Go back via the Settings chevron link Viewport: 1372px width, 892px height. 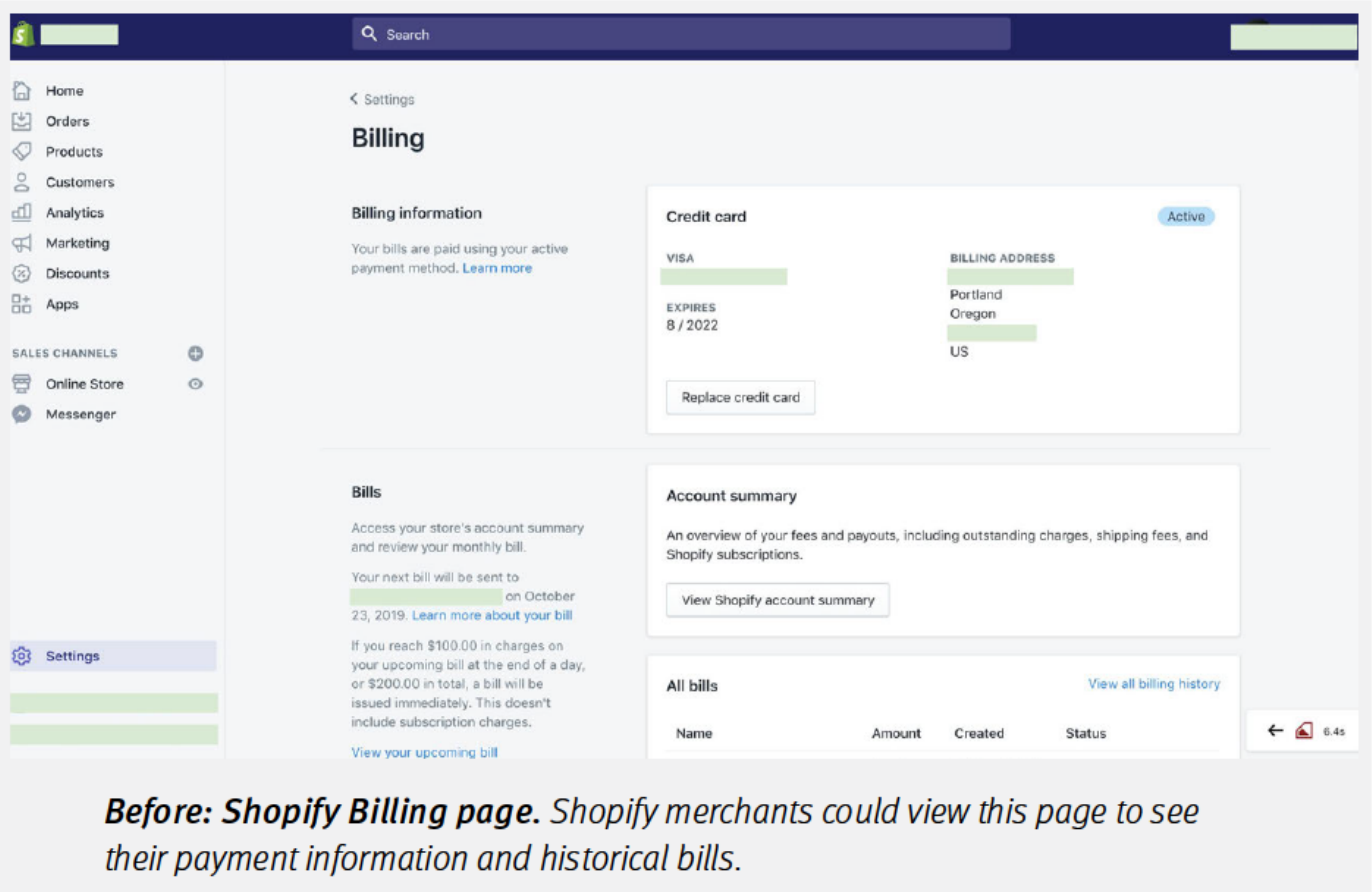382,99
